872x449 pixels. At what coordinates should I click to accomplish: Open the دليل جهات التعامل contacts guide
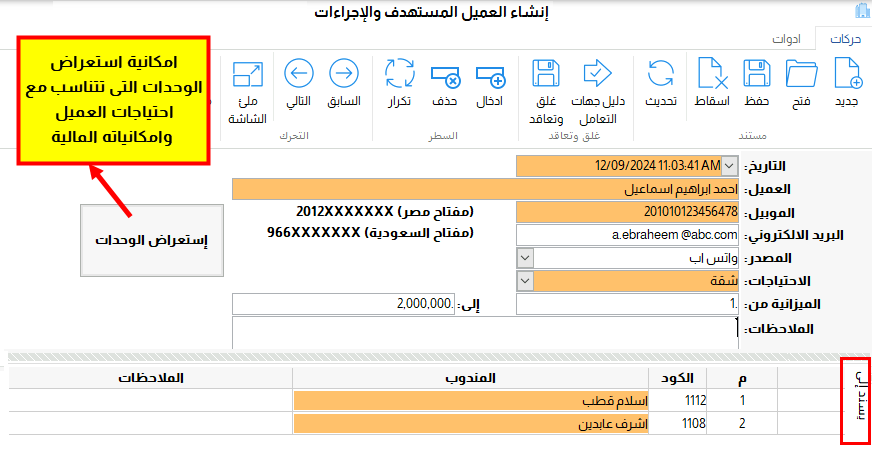[597, 75]
